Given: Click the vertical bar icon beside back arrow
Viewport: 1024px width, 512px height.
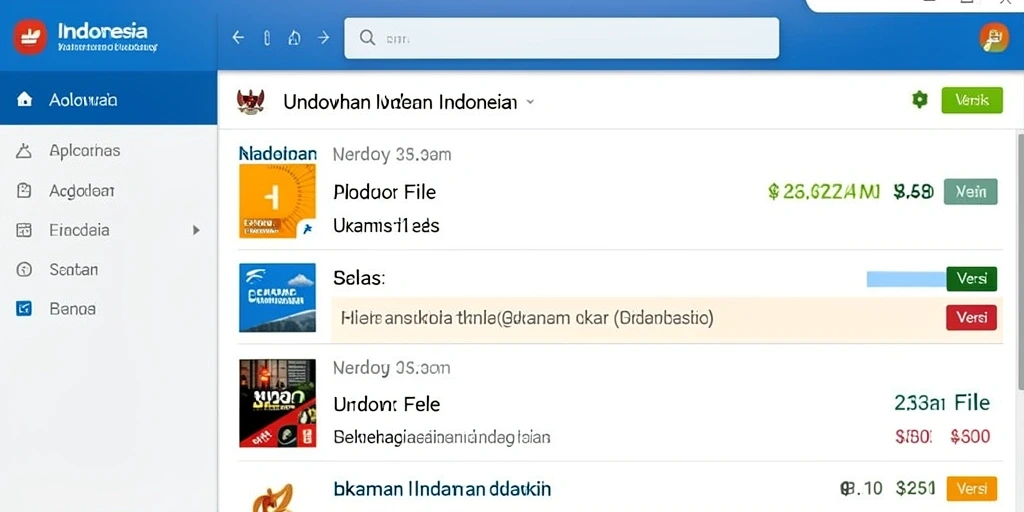Looking at the screenshot, I should click(266, 38).
